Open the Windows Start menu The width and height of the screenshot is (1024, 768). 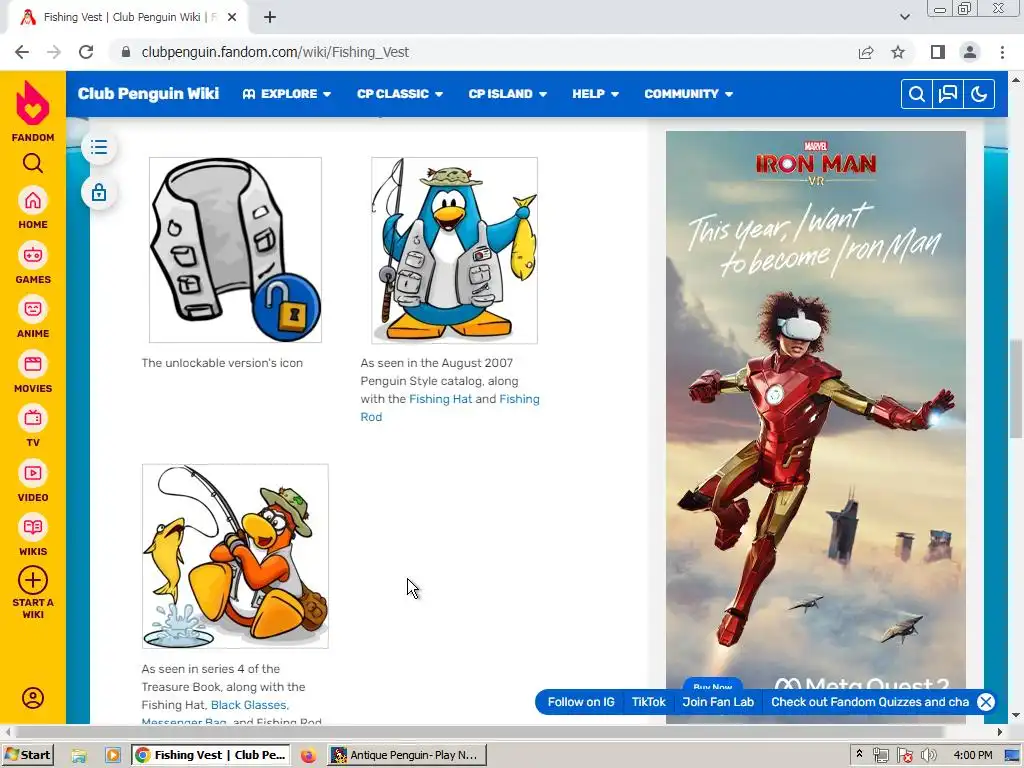click(28, 755)
